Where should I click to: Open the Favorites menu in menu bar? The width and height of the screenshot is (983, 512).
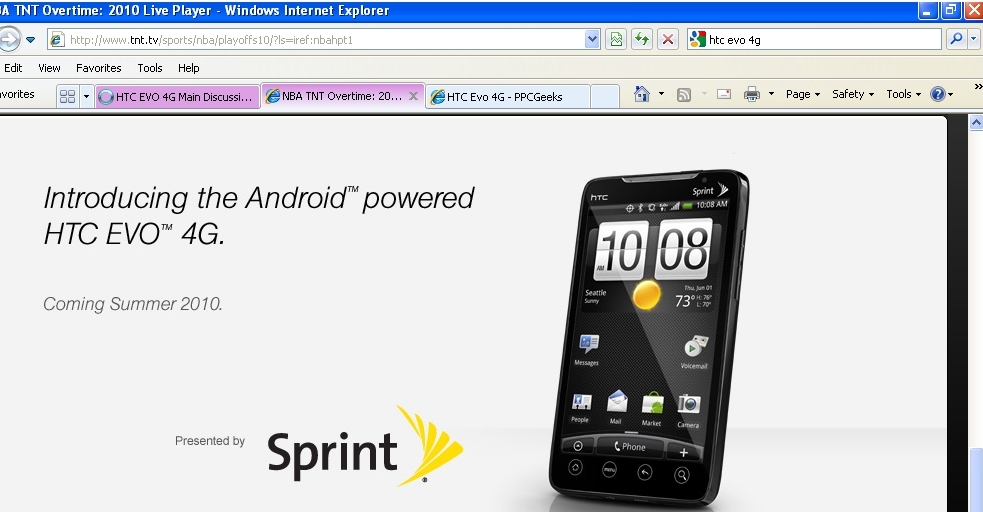[99, 68]
